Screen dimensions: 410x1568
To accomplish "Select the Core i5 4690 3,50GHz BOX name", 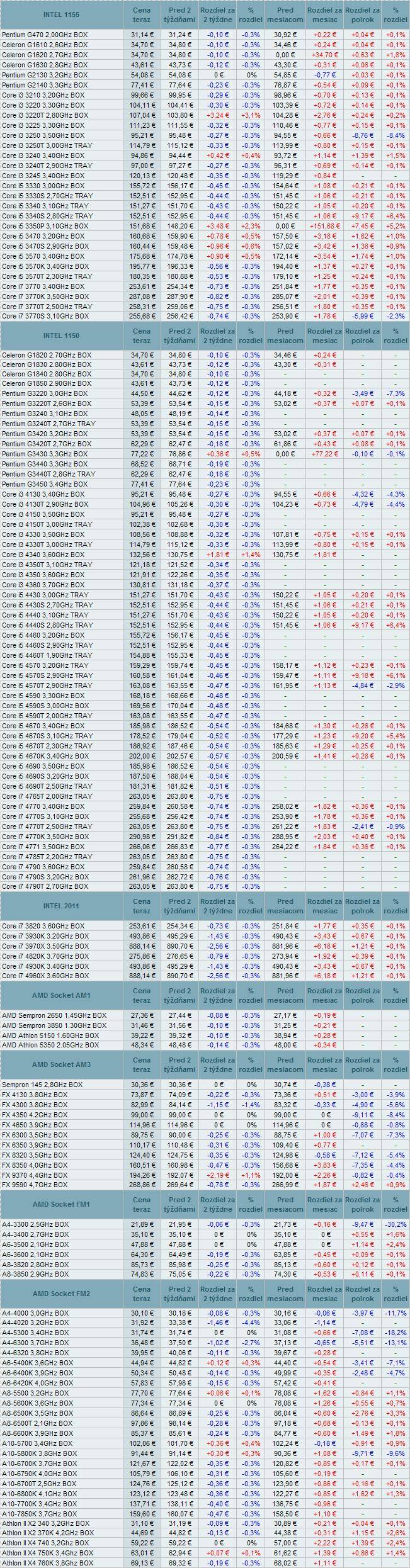I will click(43, 766).
